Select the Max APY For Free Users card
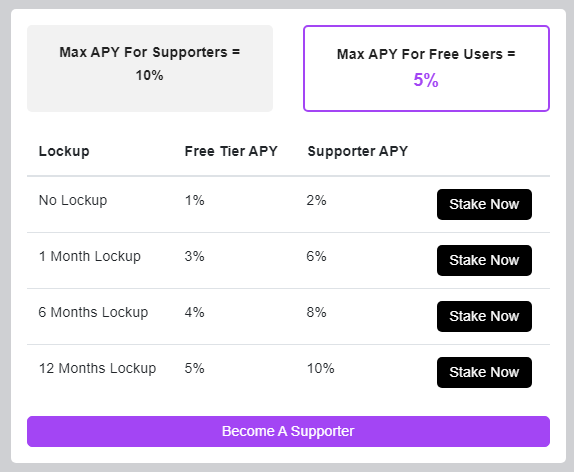 [426, 68]
